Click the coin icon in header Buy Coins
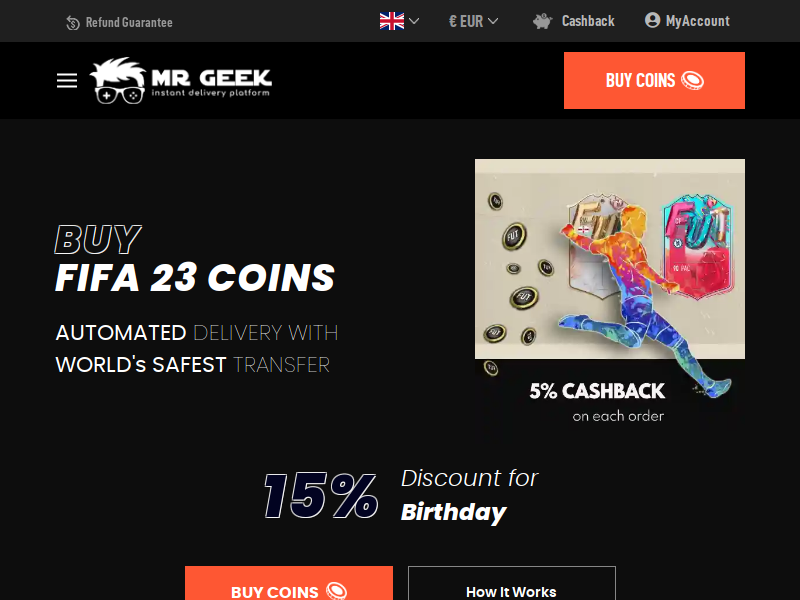 pyautogui.click(x=693, y=81)
